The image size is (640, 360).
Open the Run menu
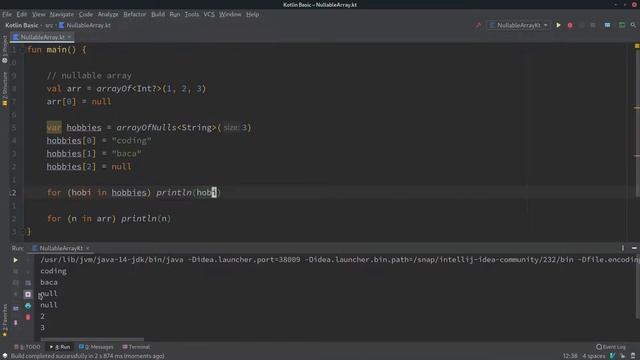click(x=175, y=14)
